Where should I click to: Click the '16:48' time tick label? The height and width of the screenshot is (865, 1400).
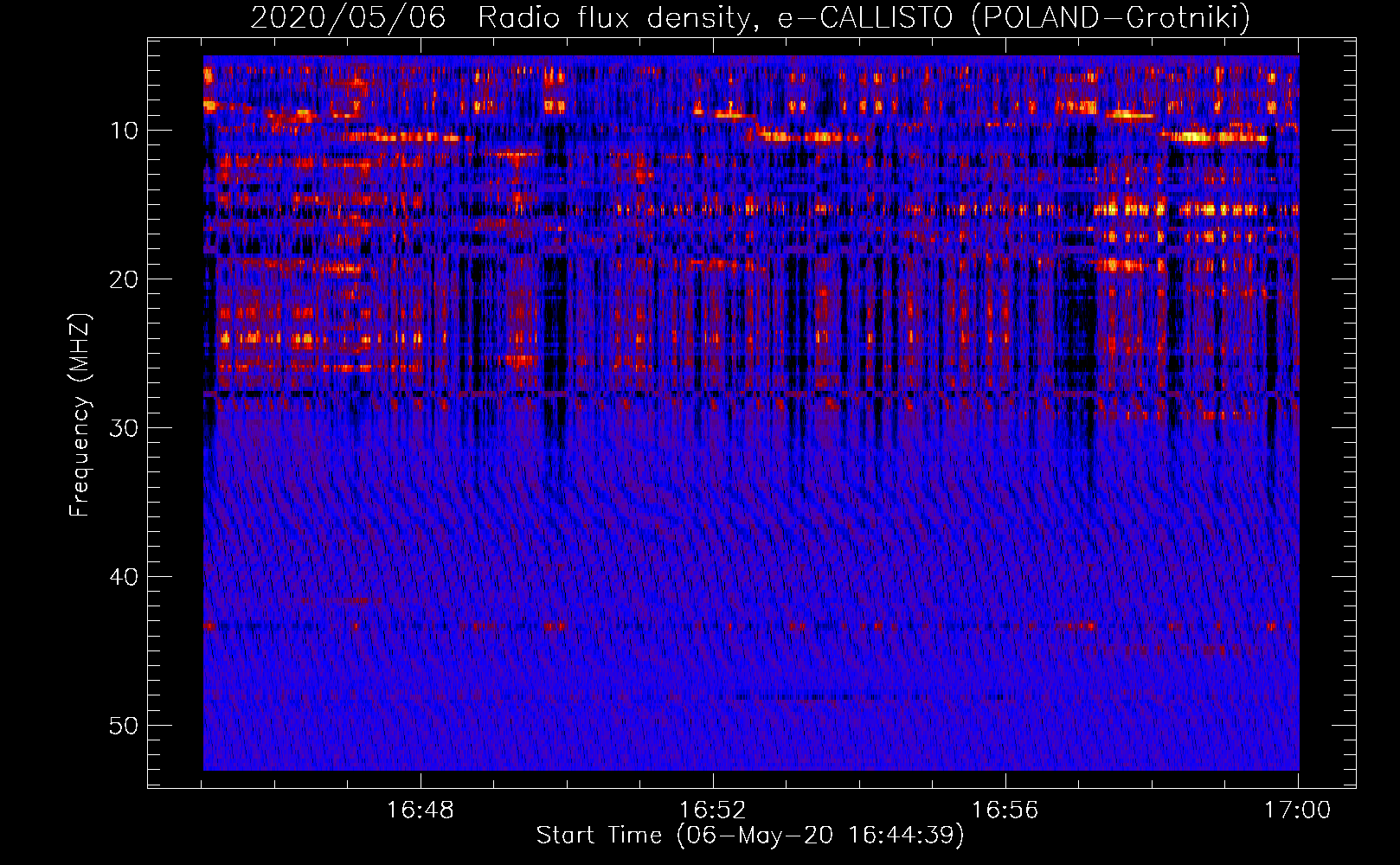point(421,811)
